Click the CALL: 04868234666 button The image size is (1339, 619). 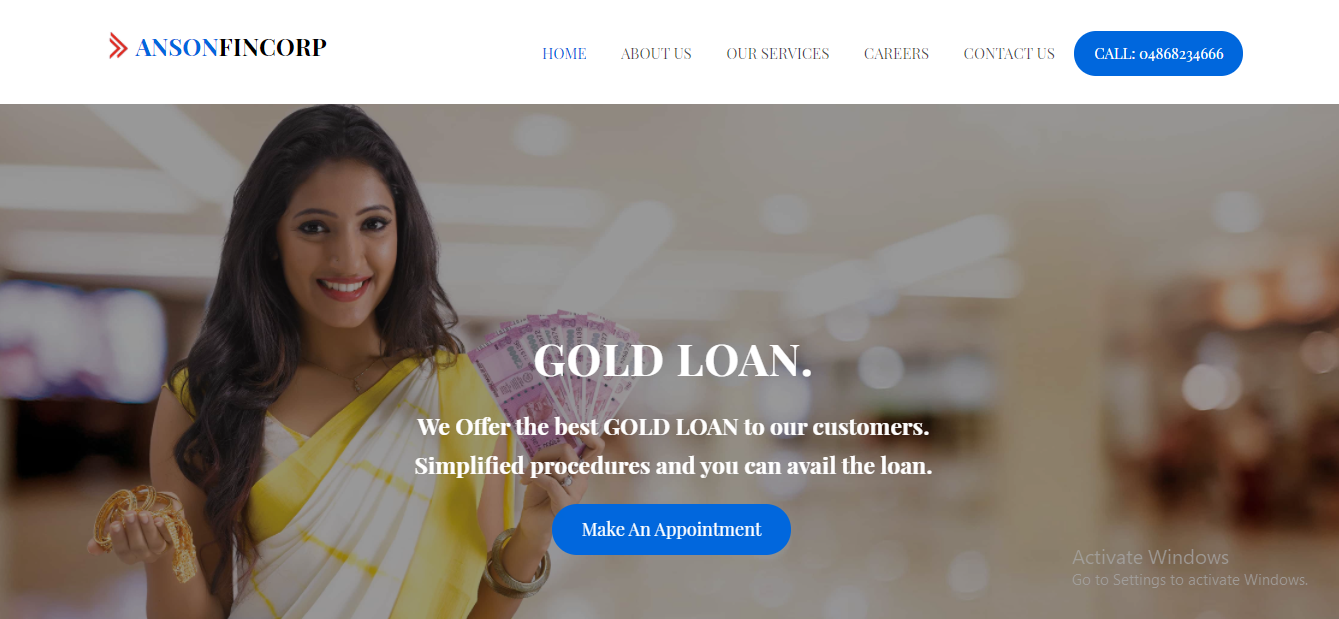[x=1158, y=54]
